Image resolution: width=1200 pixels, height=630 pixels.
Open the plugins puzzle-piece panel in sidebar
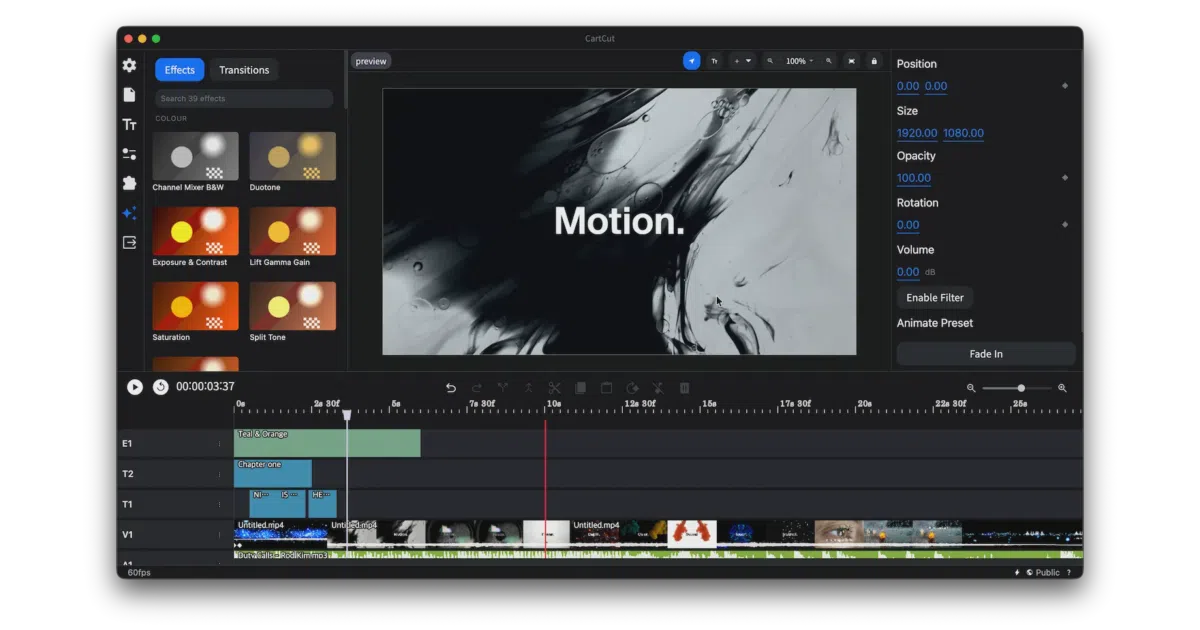129,183
